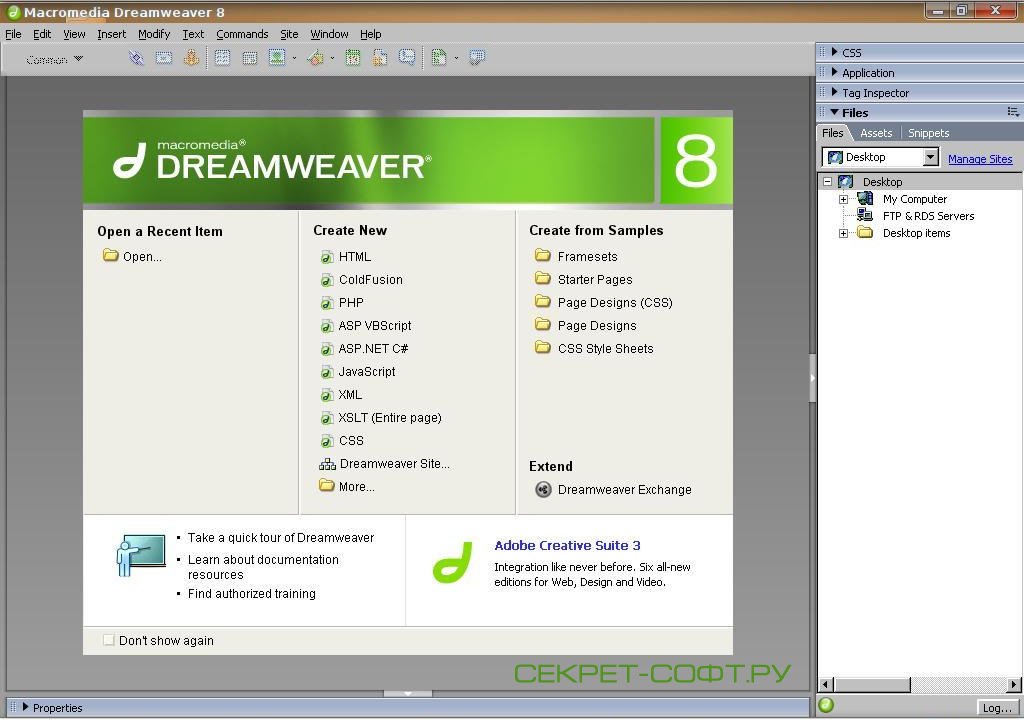Click the Named Anchor insert icon

191,58
